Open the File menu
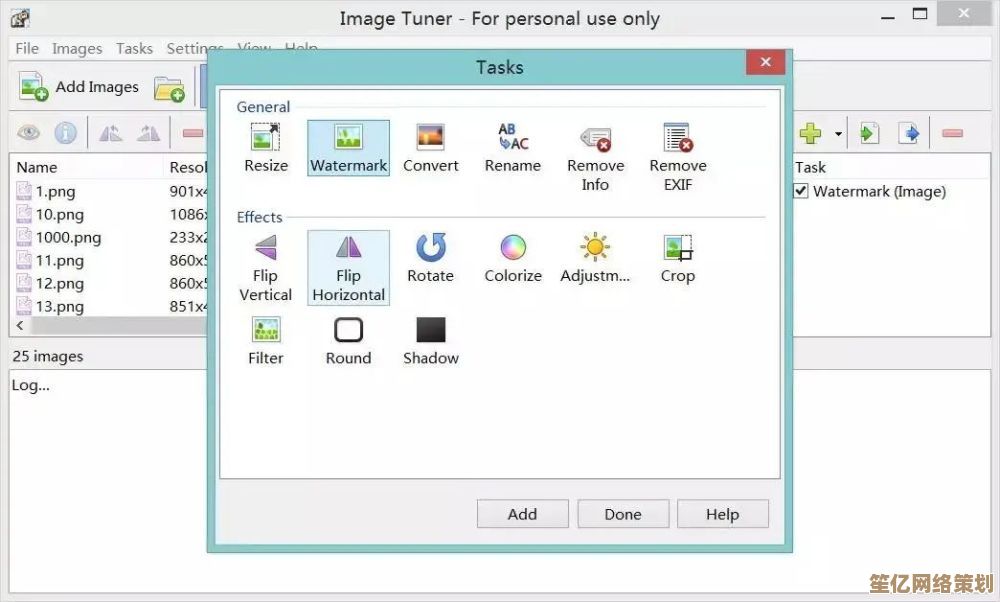 click(27, 48)
